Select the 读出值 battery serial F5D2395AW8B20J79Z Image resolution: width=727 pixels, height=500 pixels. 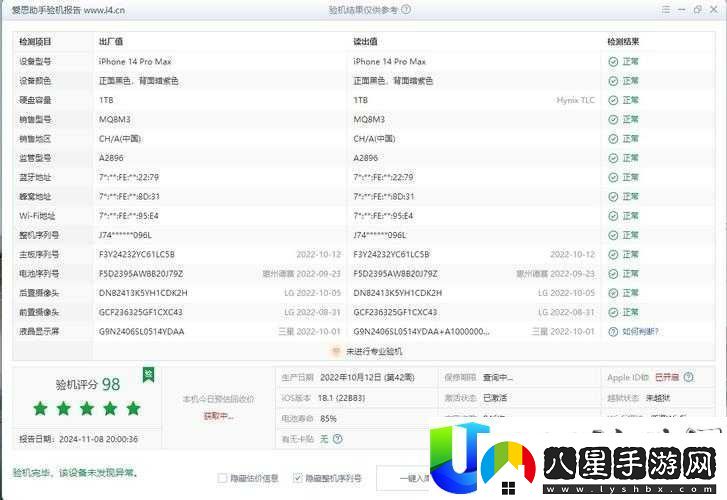pos(395,274)
